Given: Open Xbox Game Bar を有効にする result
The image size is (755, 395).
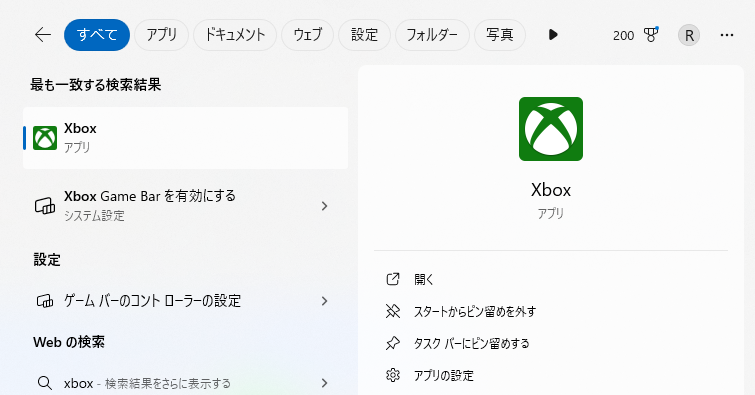Looking at the screenshot, I should pos(185,206).
